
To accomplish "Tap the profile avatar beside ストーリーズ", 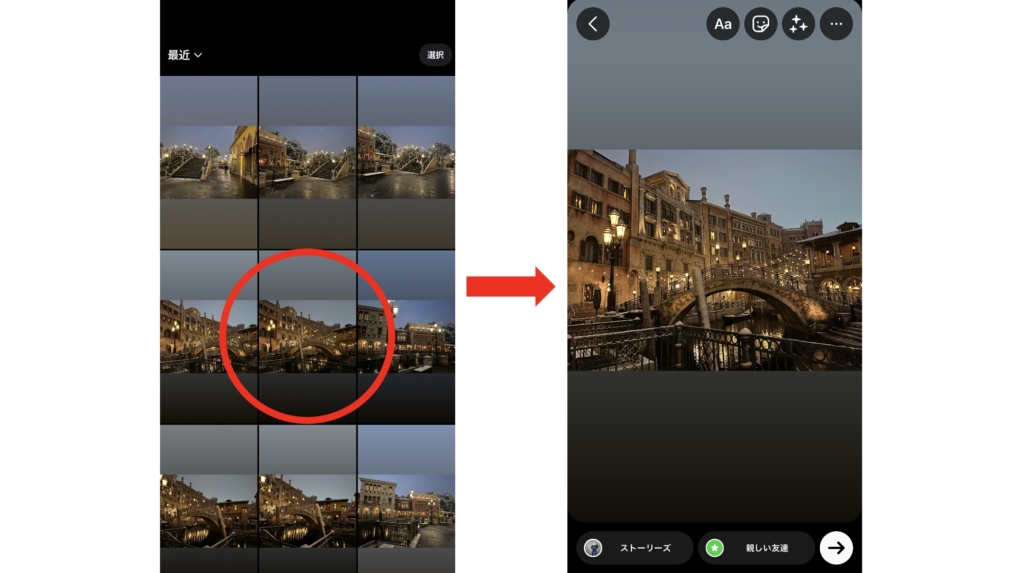I will [x=593, y=548].
